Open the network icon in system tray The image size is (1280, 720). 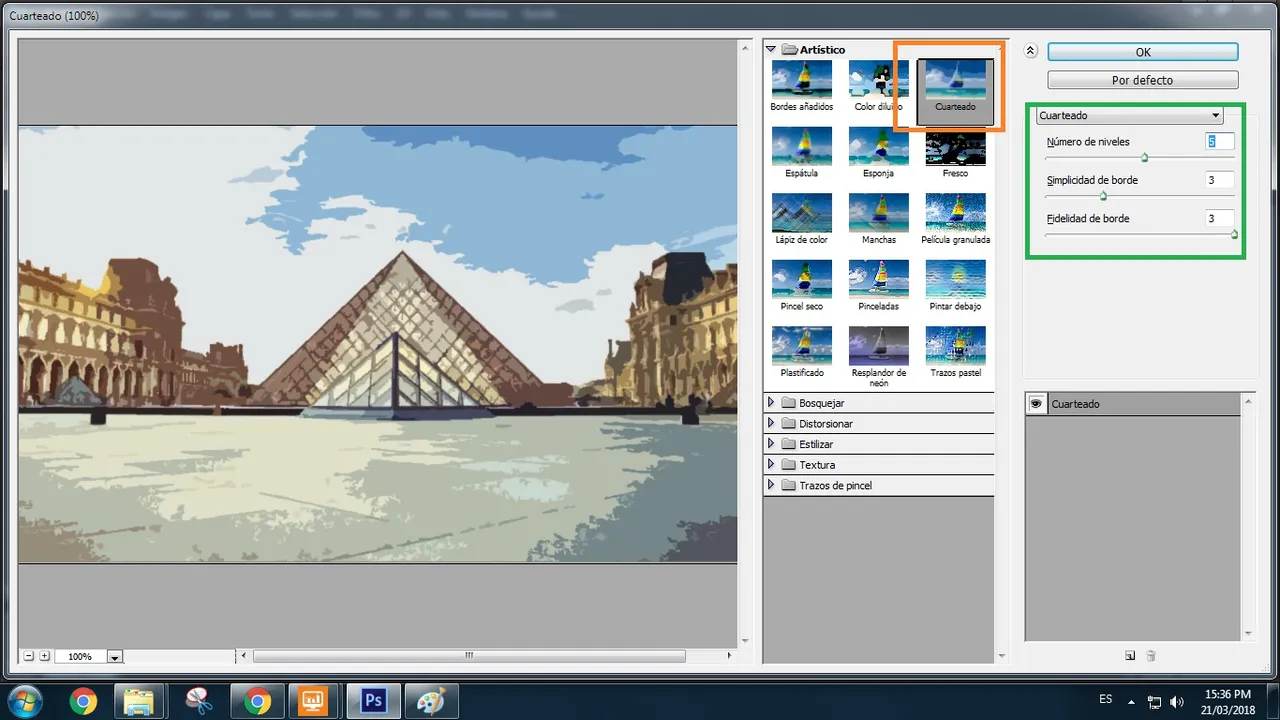pos(1154,702)
